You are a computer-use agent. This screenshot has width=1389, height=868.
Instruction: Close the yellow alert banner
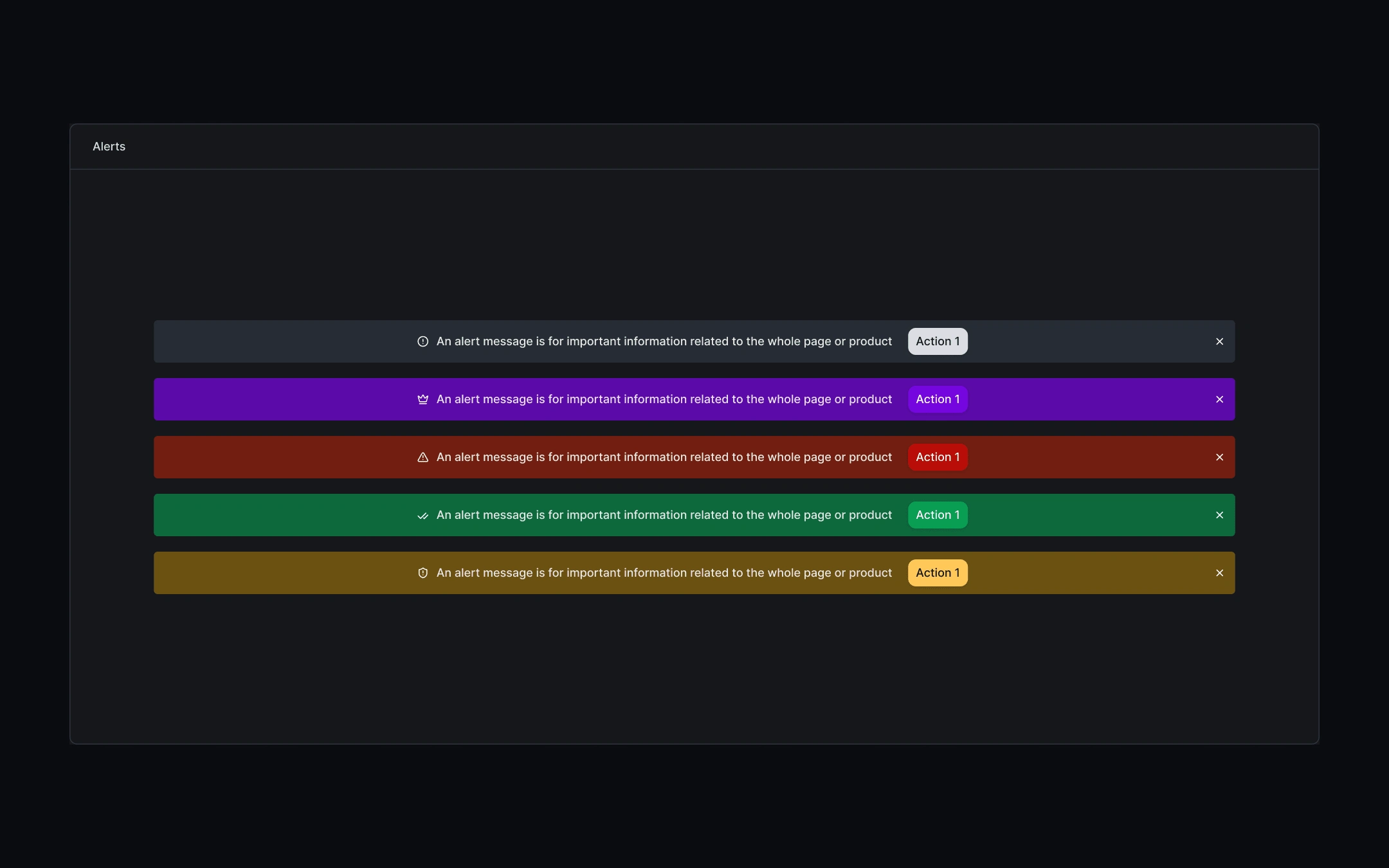[x=1219, y=573]
